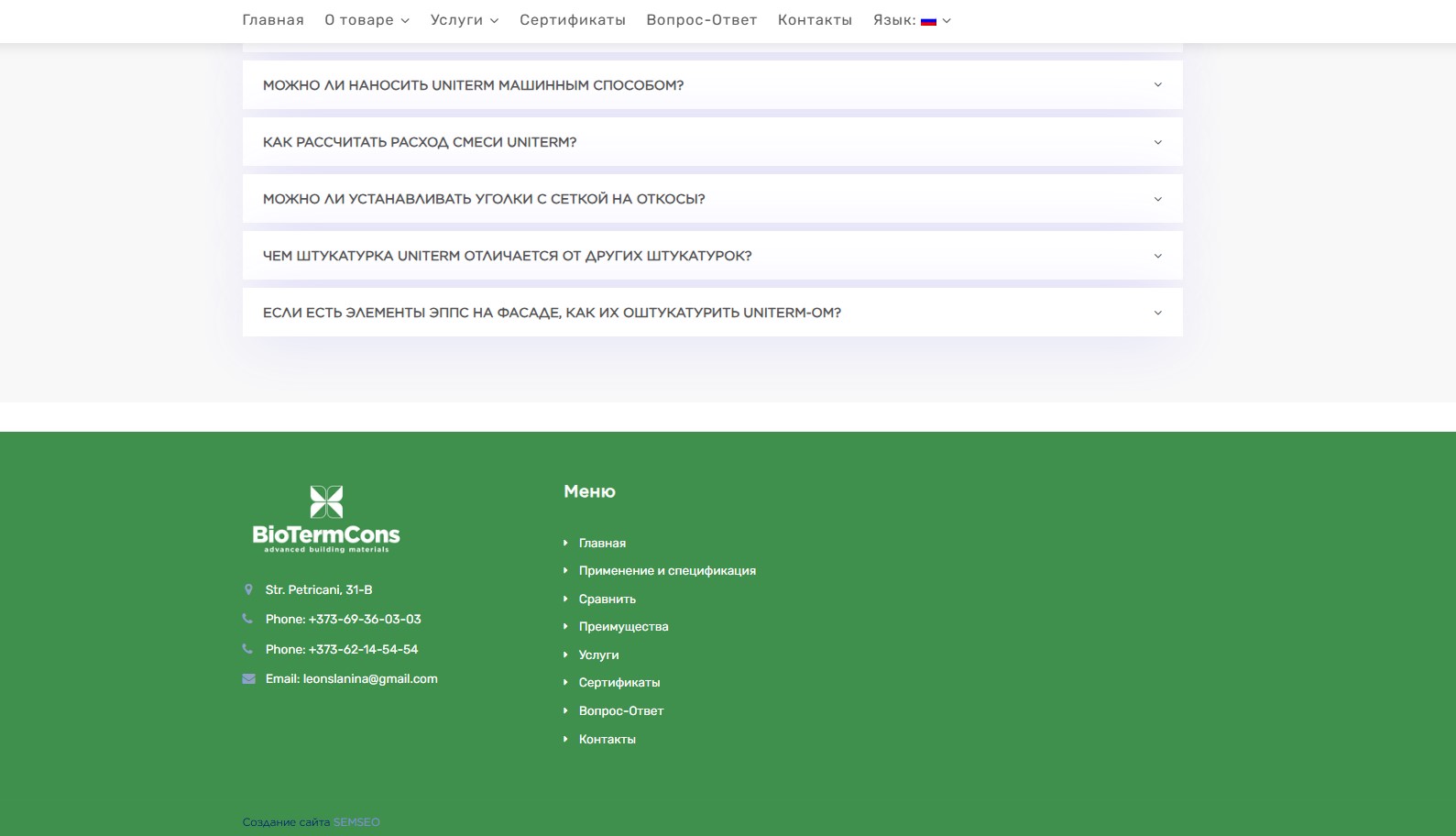1456x836 pixels.
Task: Click the footer 'Главная' link
Action: pyautogui.click(x=603, y=543)
